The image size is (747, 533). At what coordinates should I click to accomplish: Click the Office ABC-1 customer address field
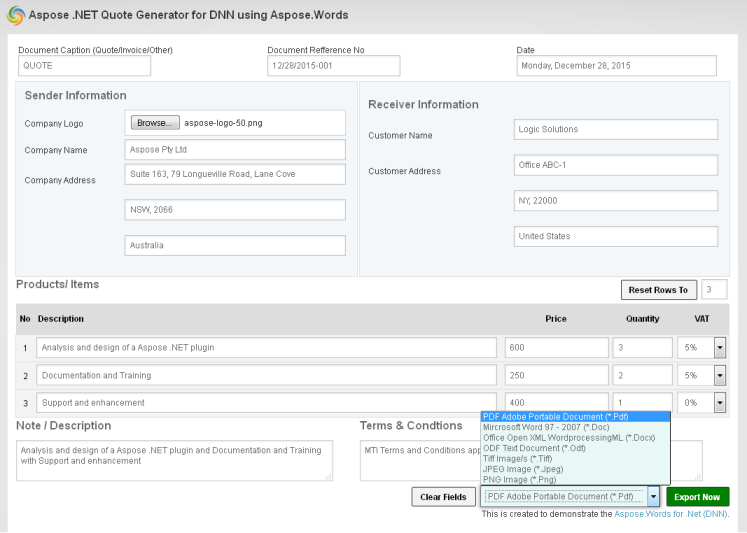pos(616,165)
